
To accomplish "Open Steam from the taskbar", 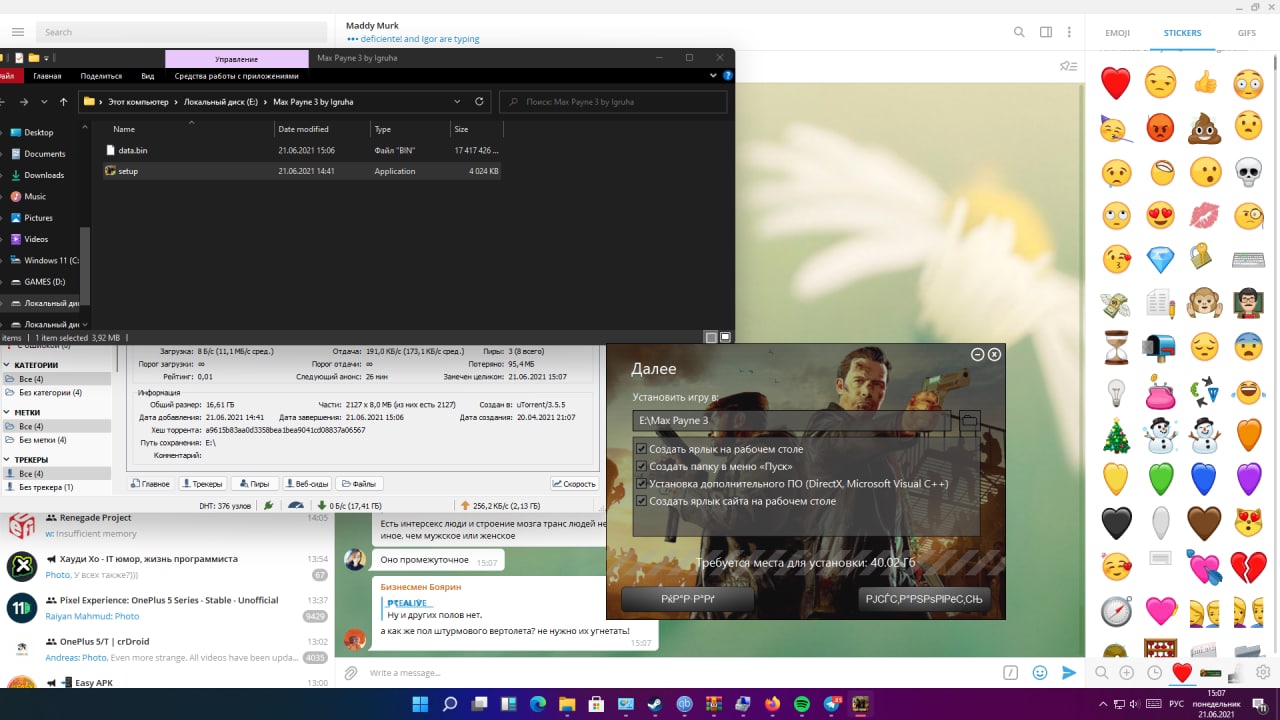I will click(x=654, y=704).
